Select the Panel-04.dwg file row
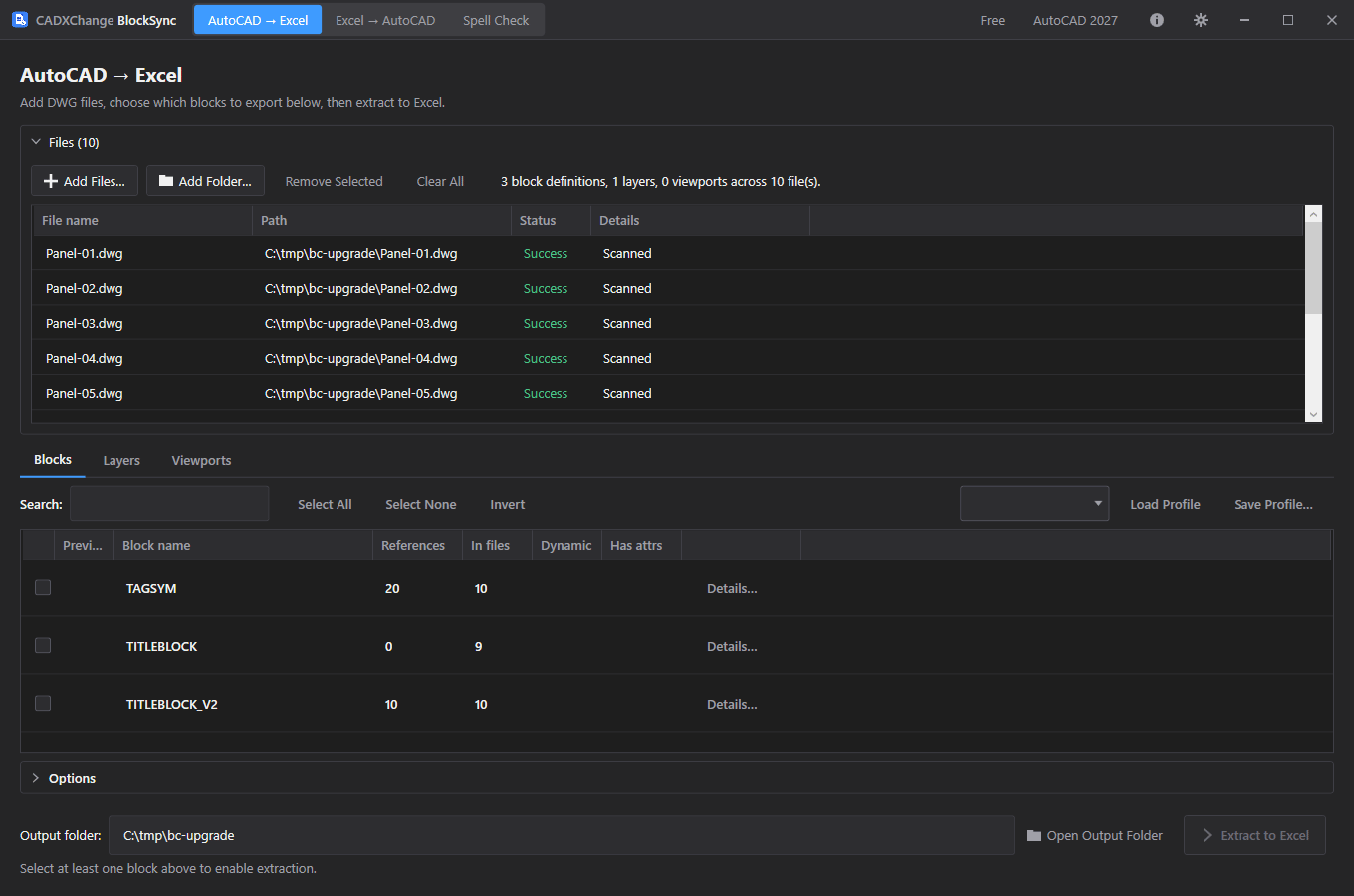The width and height of the screenshot is (1354, 896). (x=668, y=358)
